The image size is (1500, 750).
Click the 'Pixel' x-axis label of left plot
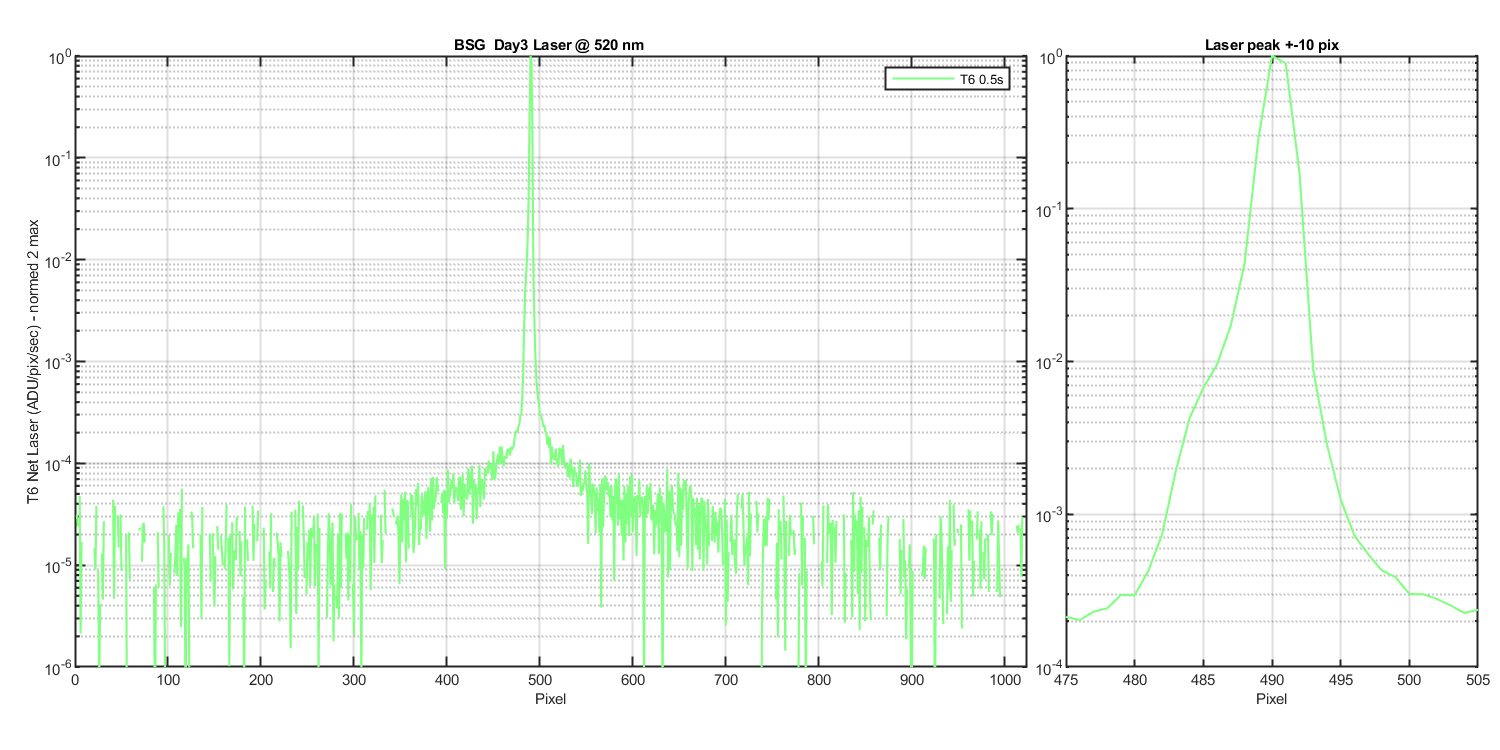[549, 698]
